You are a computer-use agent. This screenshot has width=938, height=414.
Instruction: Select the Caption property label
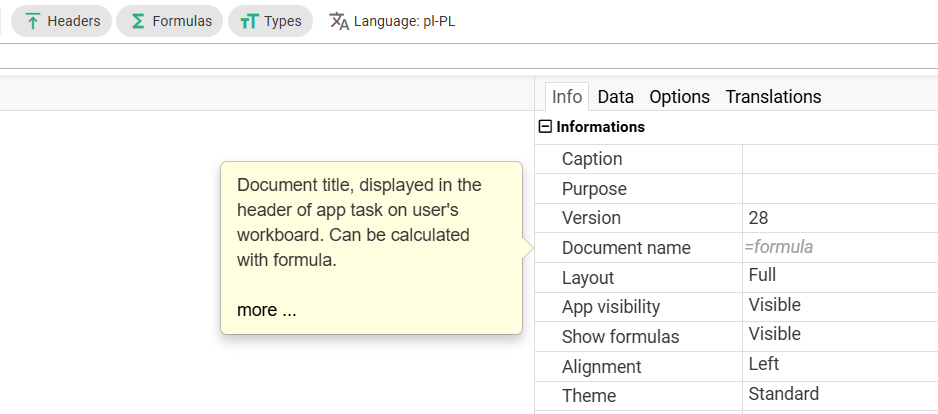coord(592,159)
